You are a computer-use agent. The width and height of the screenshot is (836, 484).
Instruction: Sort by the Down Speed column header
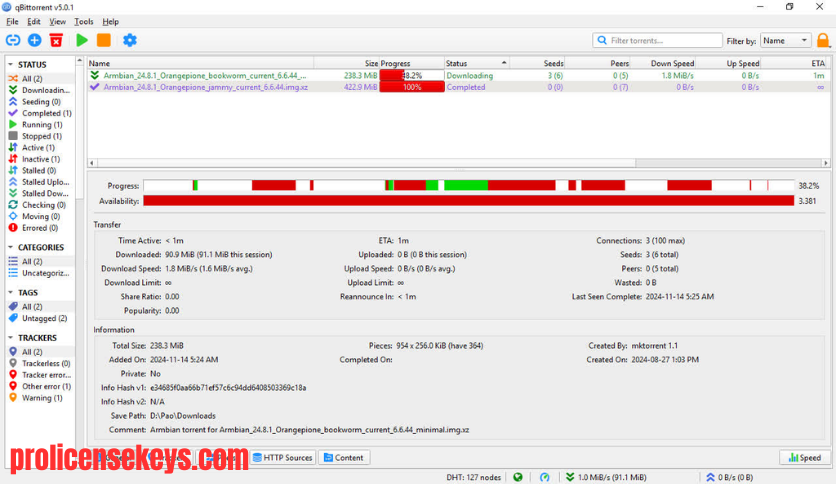click(663, 63)
